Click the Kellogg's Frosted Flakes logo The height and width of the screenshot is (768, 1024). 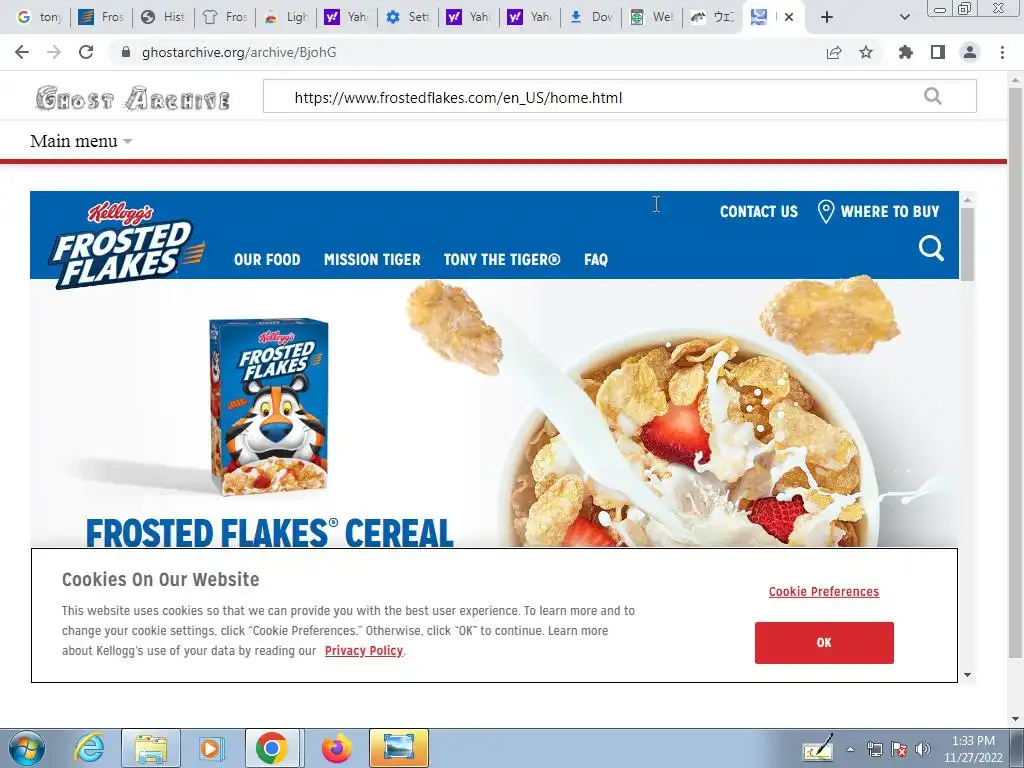click(127, 246)
